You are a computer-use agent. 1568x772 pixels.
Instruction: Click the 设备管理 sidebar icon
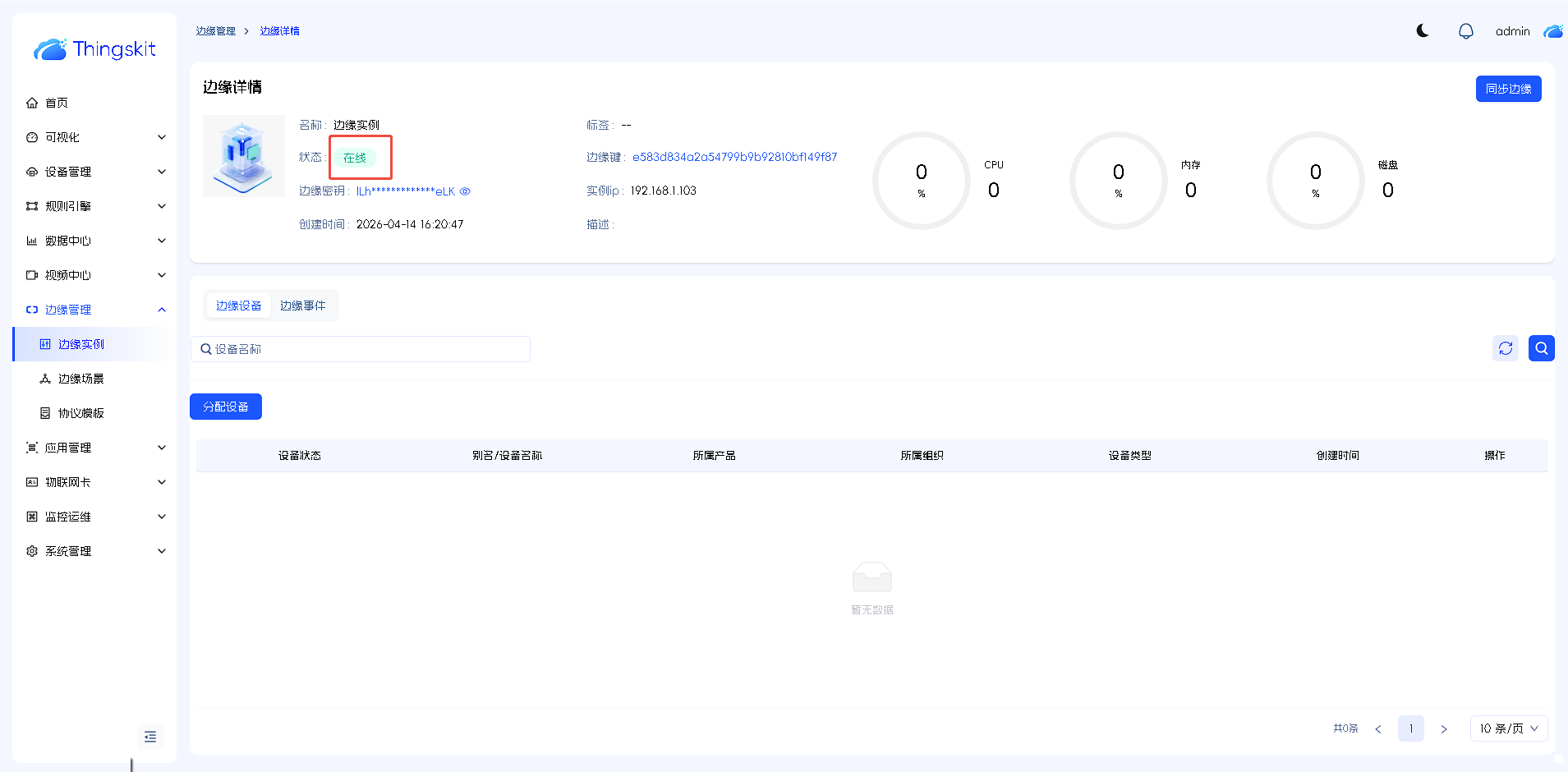(x=32, y=172)
